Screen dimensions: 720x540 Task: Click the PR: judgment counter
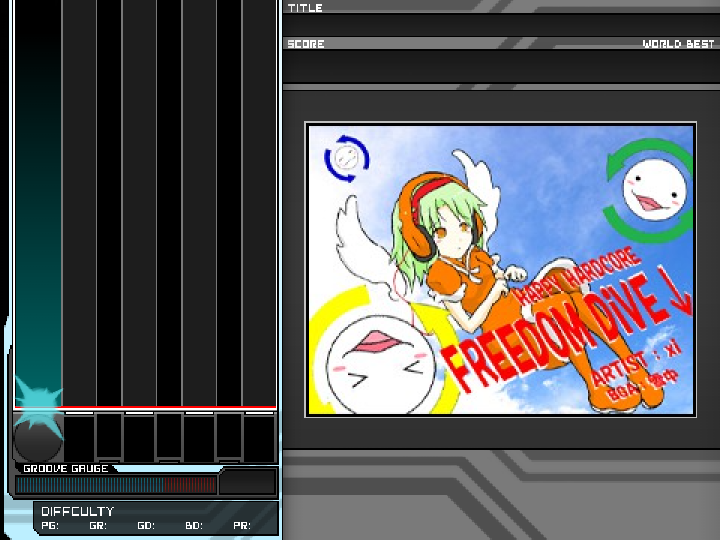click(242, 526)
